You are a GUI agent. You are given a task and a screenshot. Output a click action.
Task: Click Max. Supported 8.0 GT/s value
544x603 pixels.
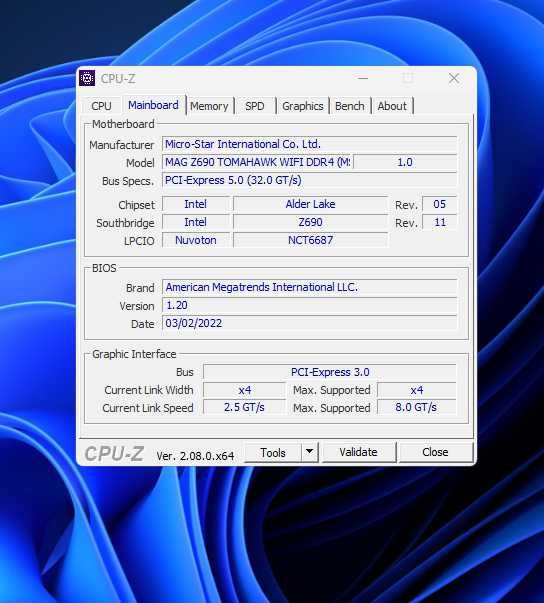[417, 407]
